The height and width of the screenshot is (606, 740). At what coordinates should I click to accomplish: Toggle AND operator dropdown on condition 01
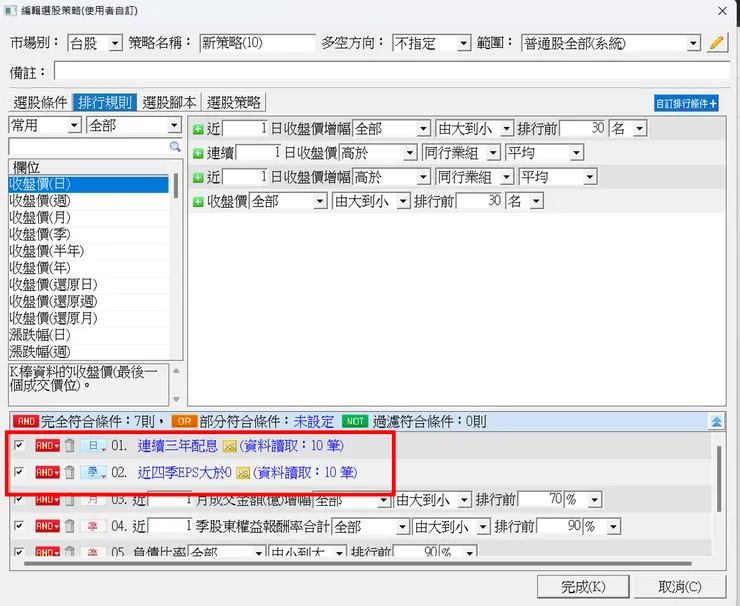tap(48, 445)
